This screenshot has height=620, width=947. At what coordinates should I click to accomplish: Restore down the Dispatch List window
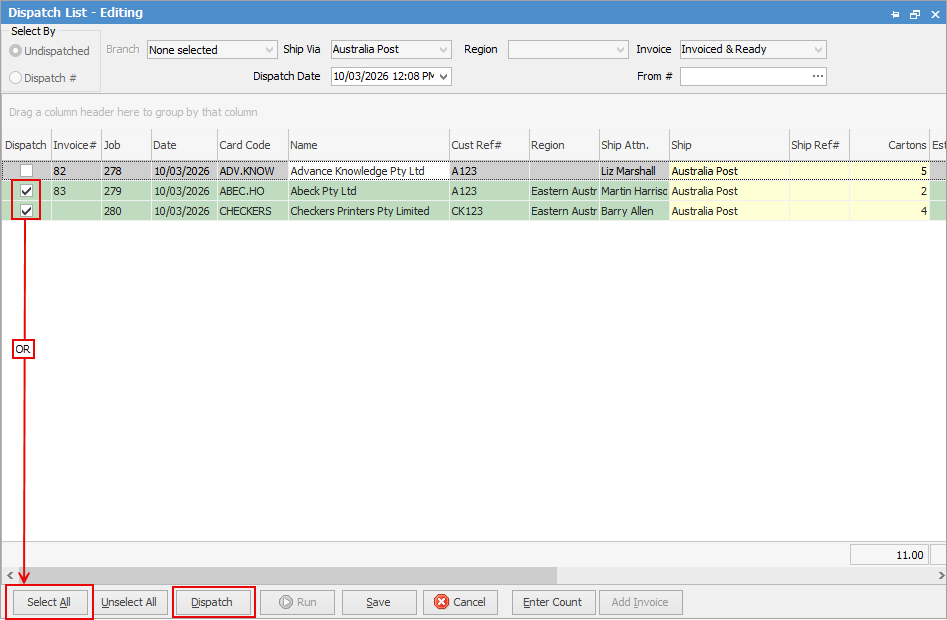pos(915,13)
